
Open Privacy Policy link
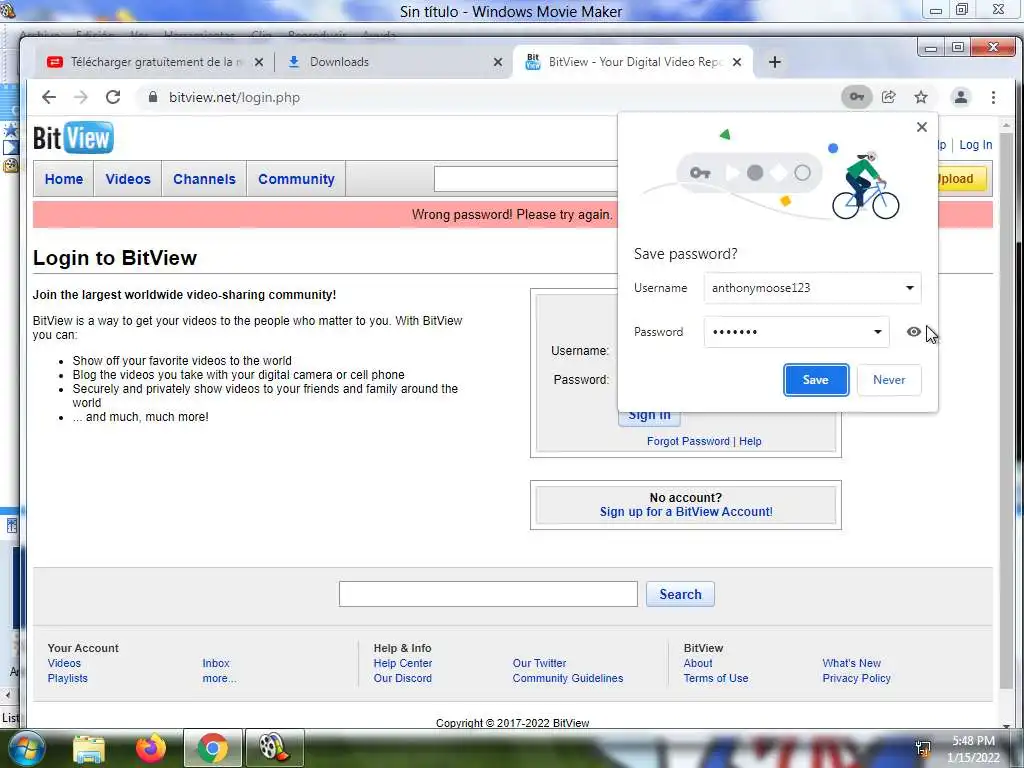[857, 679]
